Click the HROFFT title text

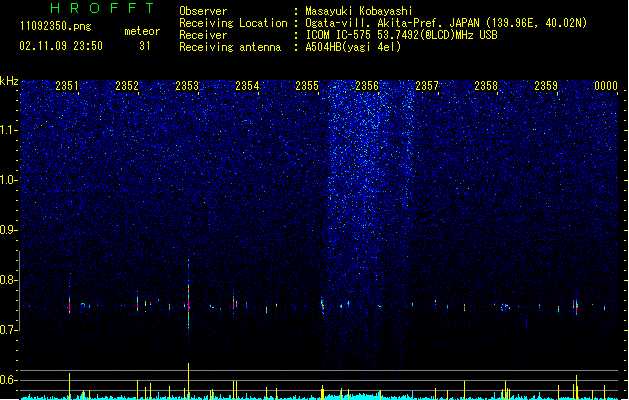click(x=102, y=8)
